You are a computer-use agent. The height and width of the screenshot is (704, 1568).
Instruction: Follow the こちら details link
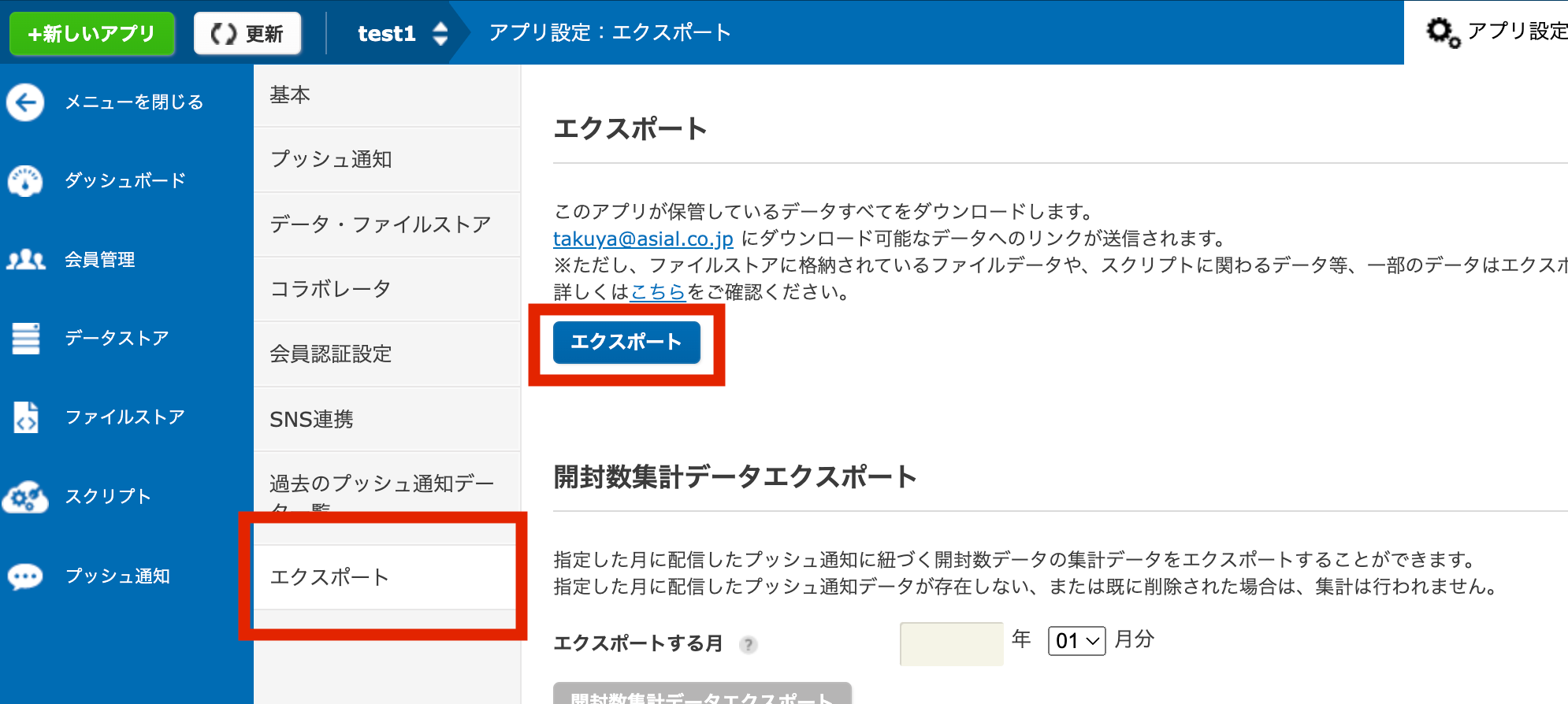tap(658, 292)
